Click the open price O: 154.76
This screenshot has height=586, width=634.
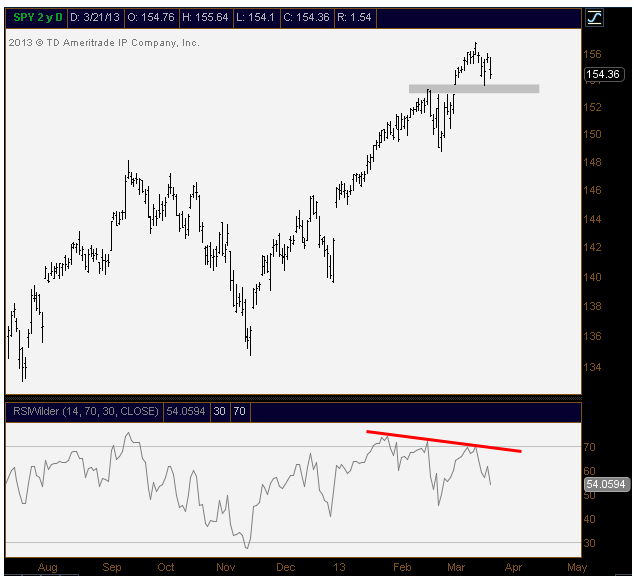coord(151,17)
